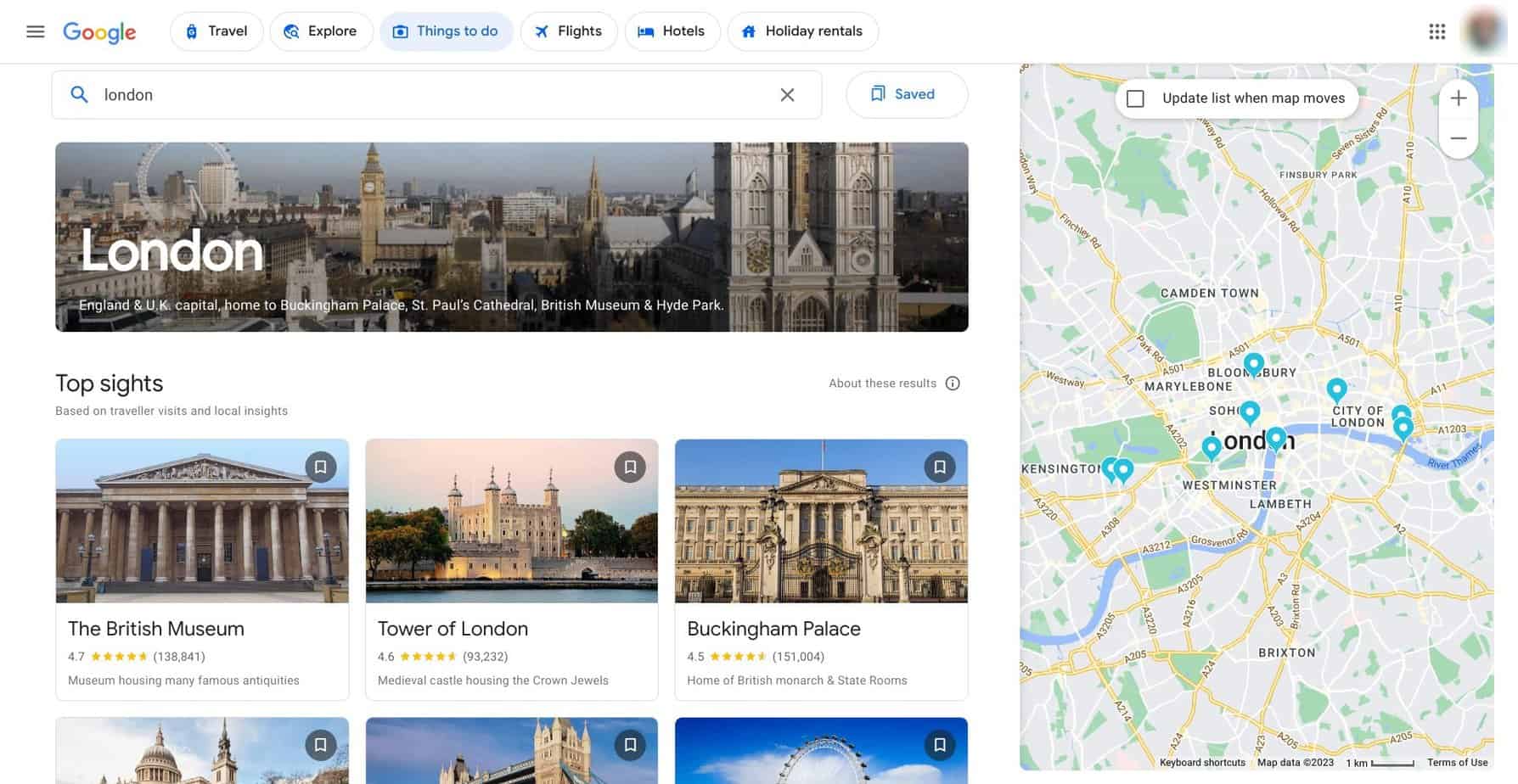Open the Google apps grid
The image size is (1518, 784).
coord(1436,31)
